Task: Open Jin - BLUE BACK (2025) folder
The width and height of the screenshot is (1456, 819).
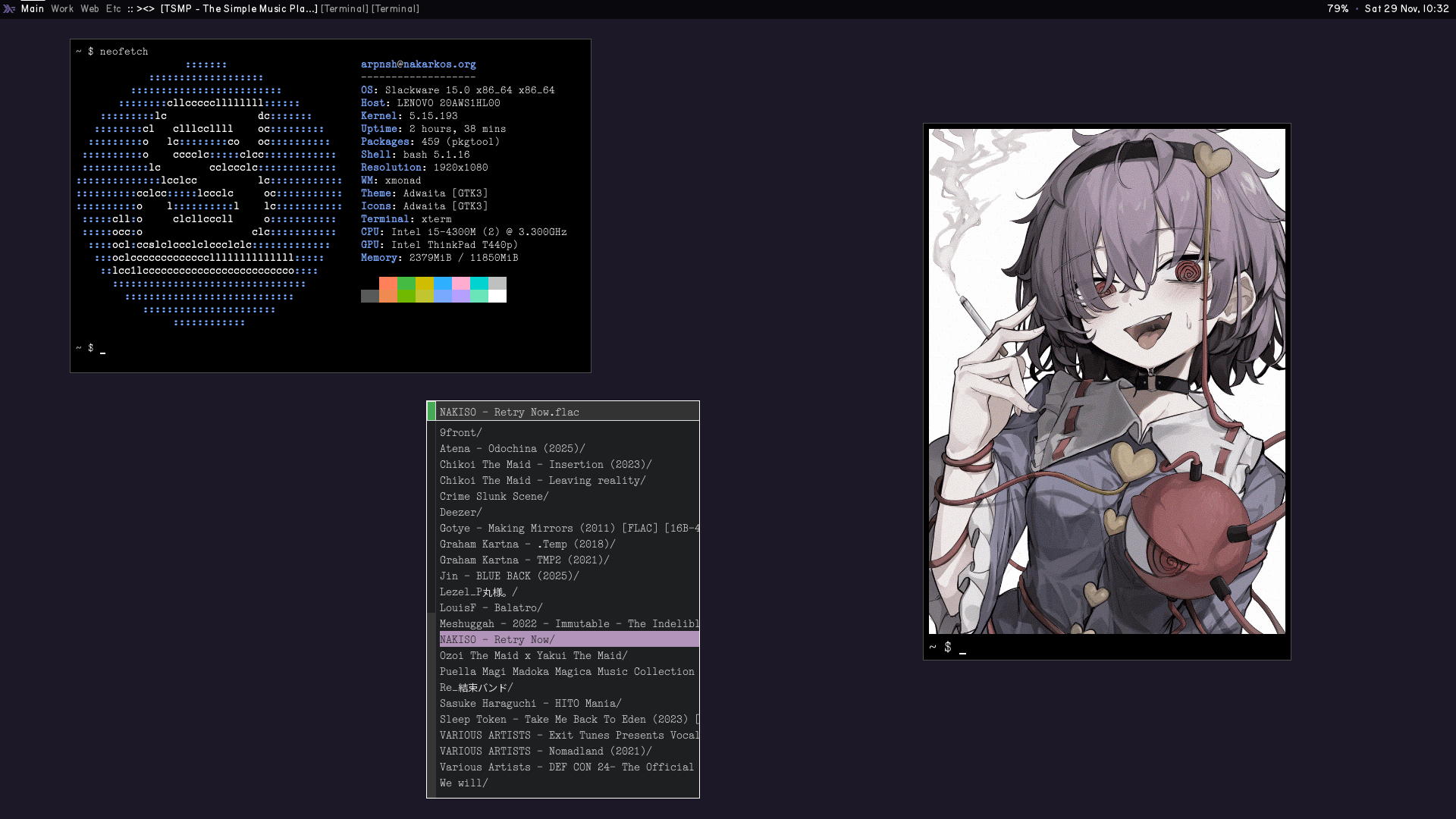Action: (x=509, y=576)
